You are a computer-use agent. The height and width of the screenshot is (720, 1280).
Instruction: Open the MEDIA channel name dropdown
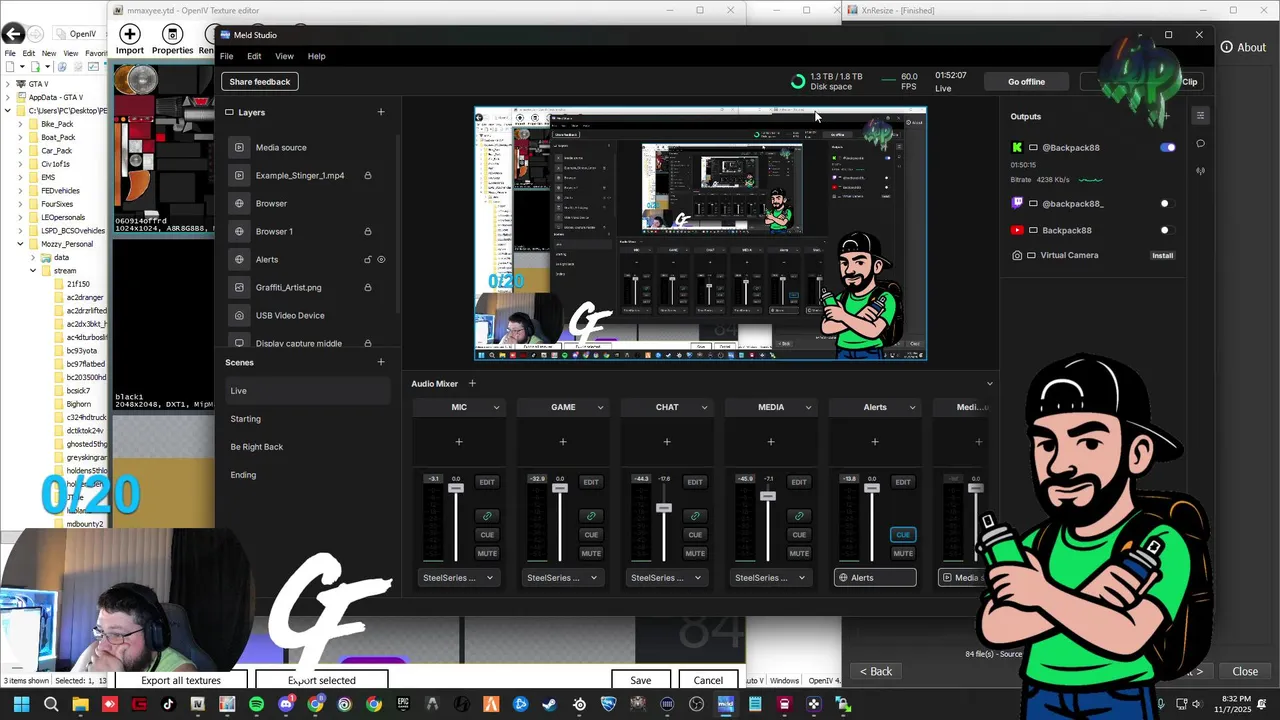[x=808, y=407]
